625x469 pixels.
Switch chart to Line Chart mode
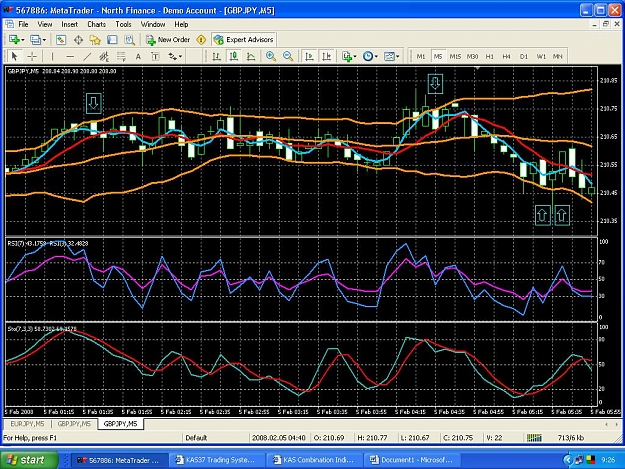coord(251,56)
